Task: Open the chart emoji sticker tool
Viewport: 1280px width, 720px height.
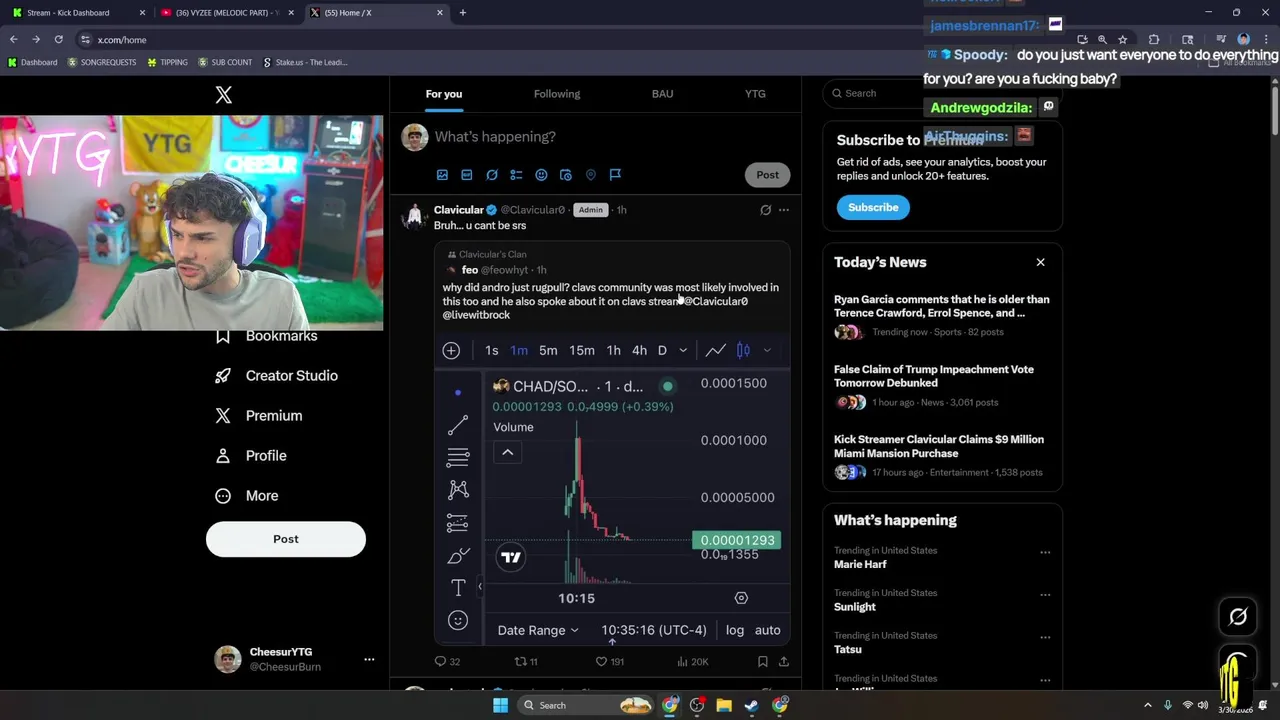Action: click(x=458, y=620)
